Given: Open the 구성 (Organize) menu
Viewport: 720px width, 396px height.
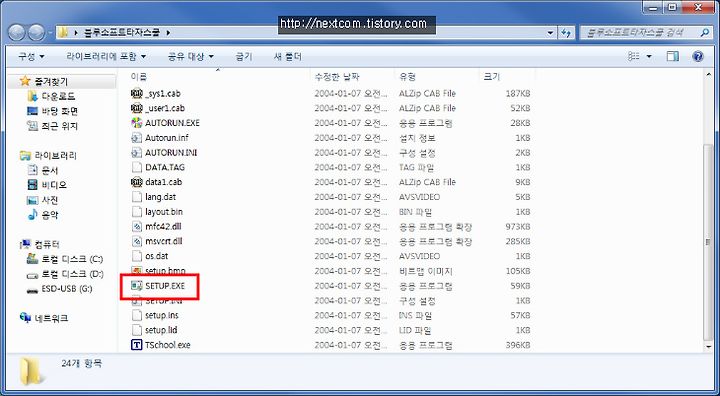Looking at the screenshot, I should click(31, 57).
